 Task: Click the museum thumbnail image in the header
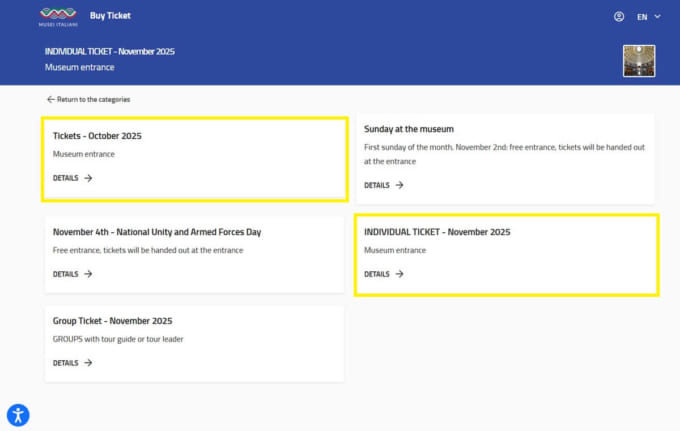[x=638, y=60]
